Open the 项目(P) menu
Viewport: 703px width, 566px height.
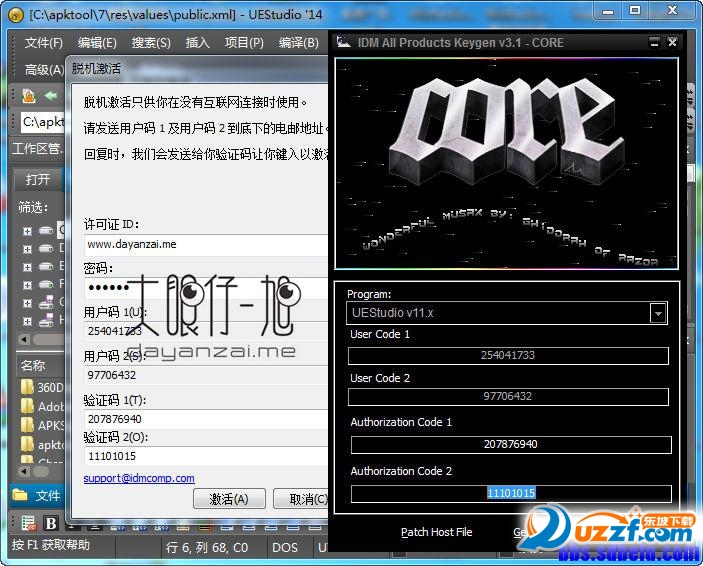(x=244, y=43)
